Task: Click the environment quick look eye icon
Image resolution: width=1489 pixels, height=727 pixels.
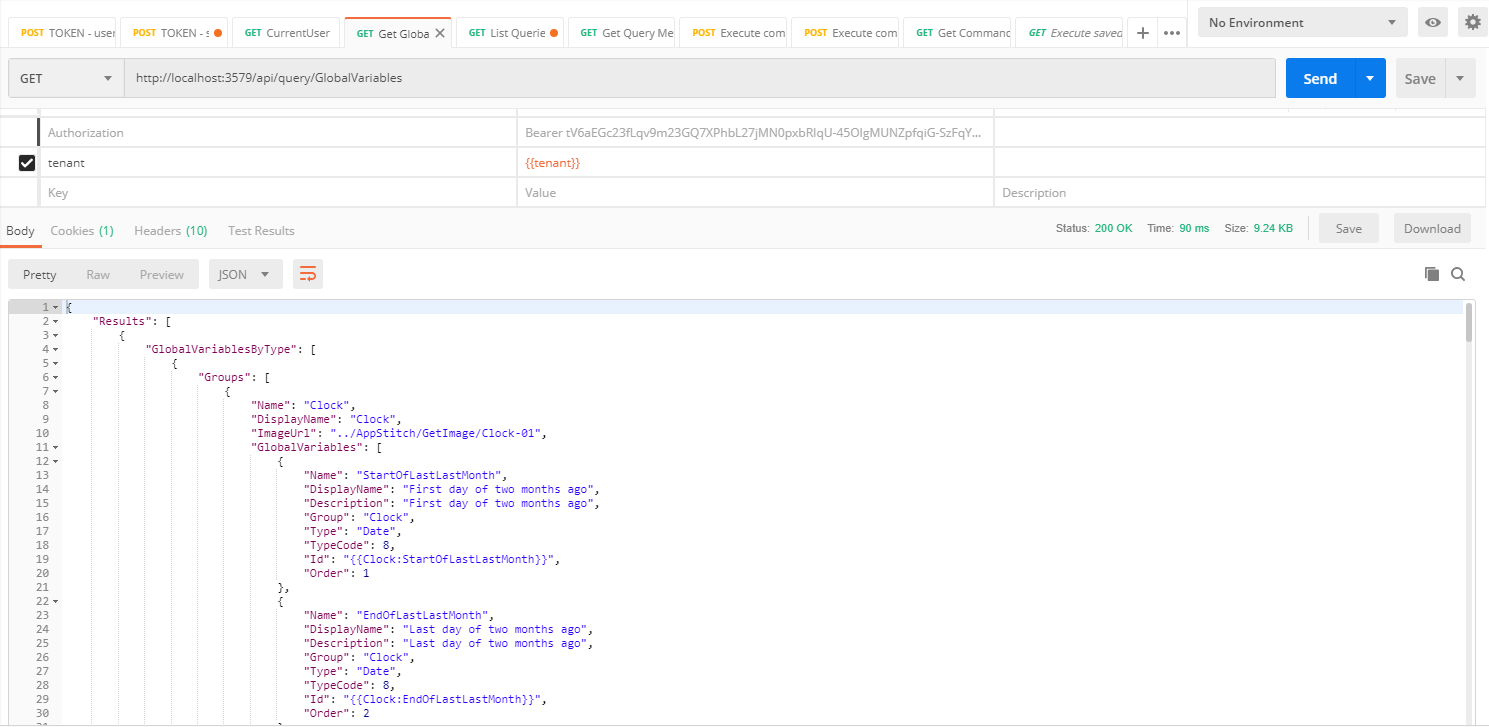Action: click(x=1433, y=22)
